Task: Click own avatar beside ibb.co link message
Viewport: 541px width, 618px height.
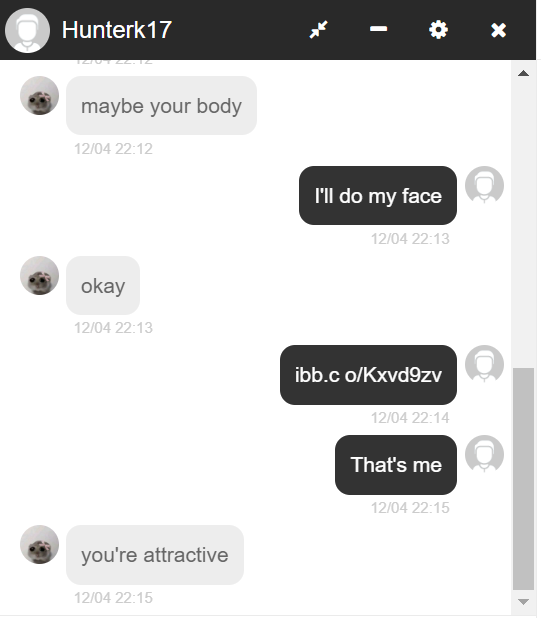Action: click(484, 364)
